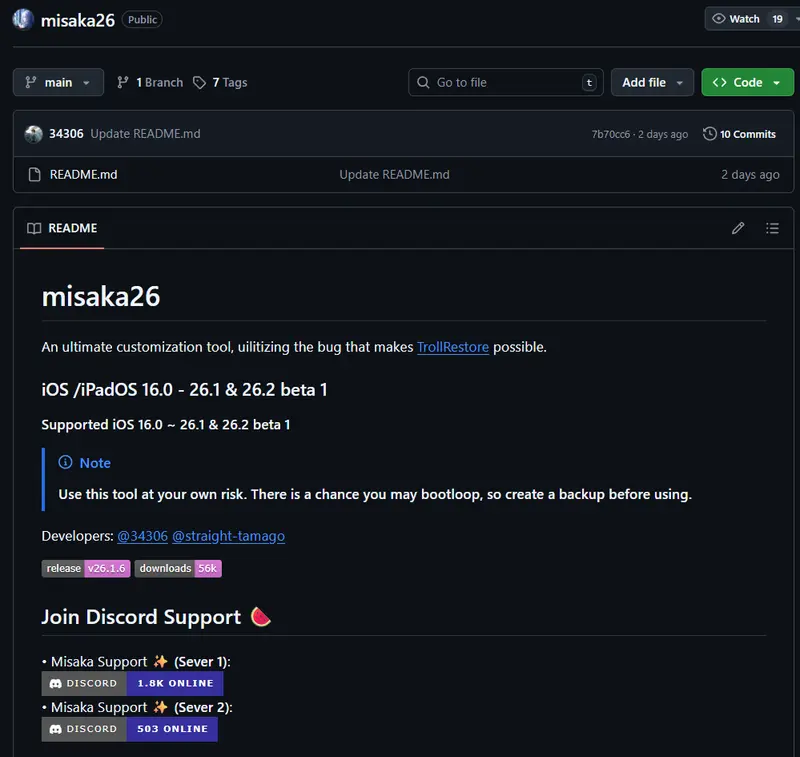This screenshot has height=757, width=800.
Task: Click the Discord Server 1 badge
Action: 132,683
